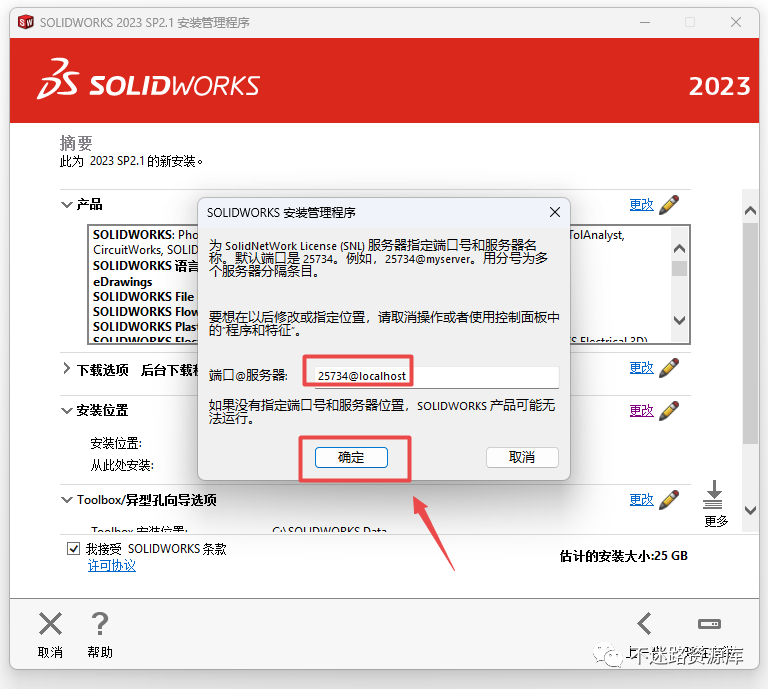Collapse the Toolbox/异型孔向导选项 section
Screen dimensions: 768x689
(x=66, y=500)
